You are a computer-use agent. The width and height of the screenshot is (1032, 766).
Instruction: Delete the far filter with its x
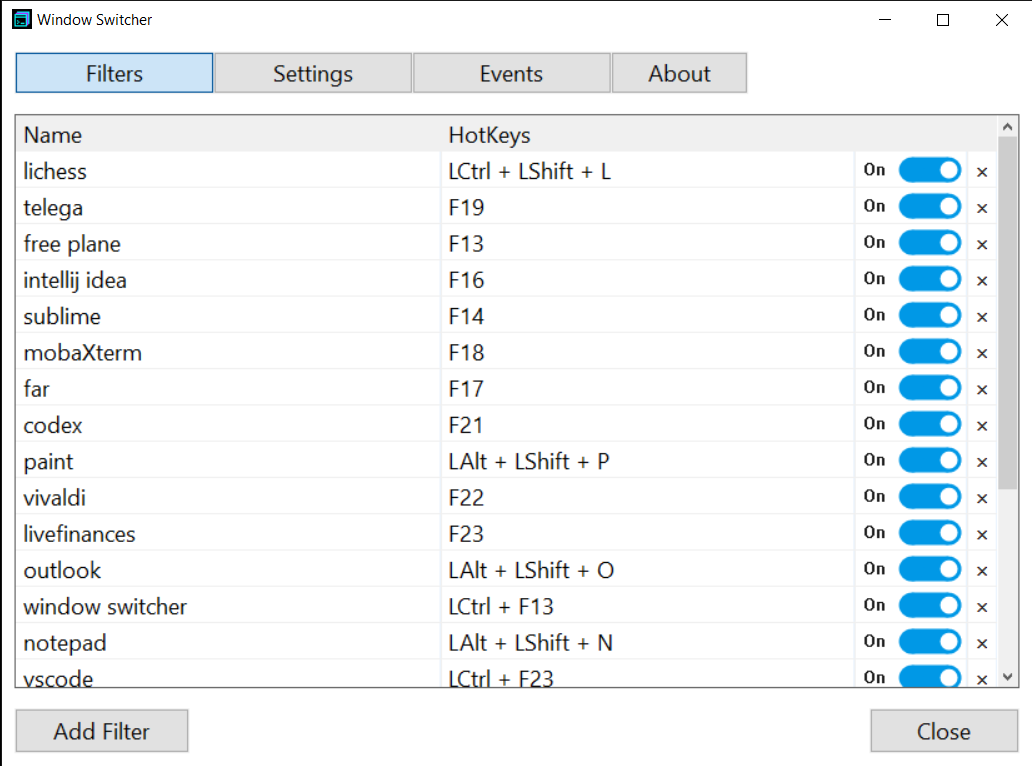[x=982, y=390]
